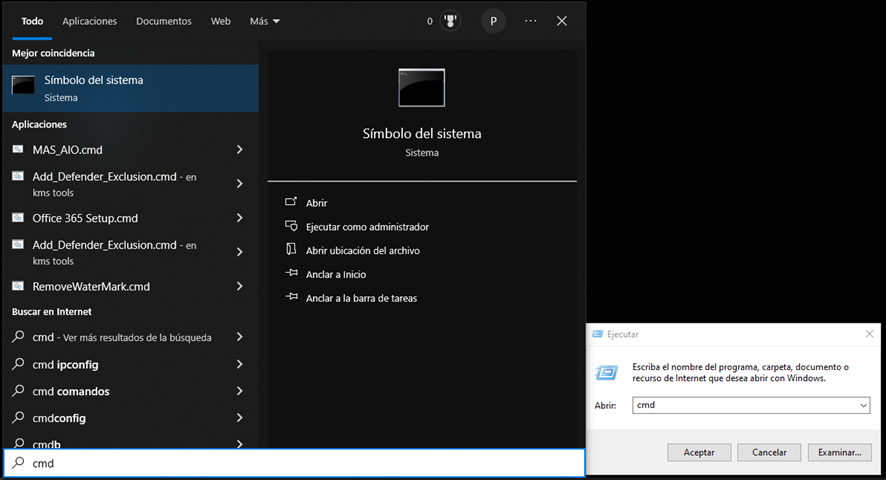Image resolution: width=886 pixels, height=480 pixels.
Task: Expand options for Office 365 Setup.cmd
Action: point(240,218)
